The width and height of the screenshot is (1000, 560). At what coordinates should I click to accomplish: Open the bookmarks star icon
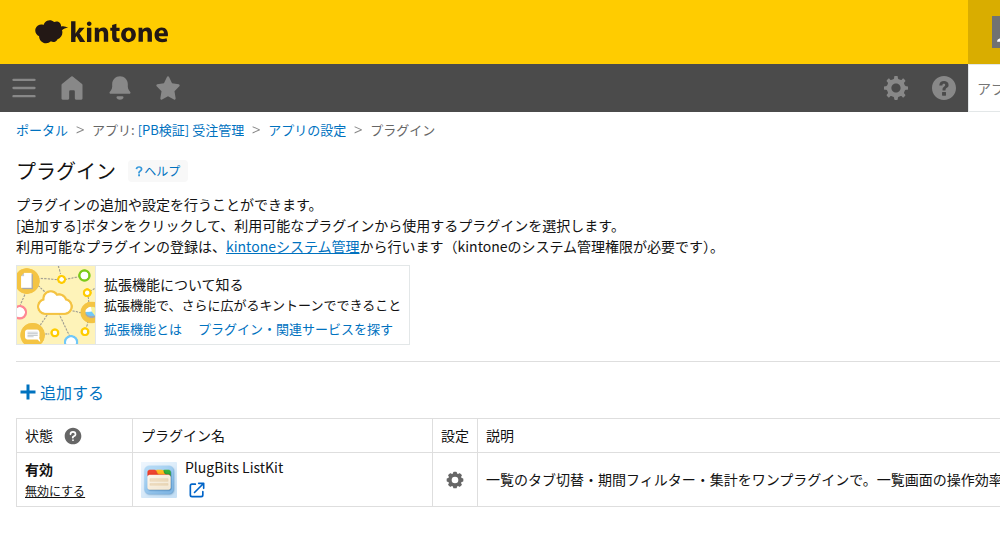pos(168,88)
